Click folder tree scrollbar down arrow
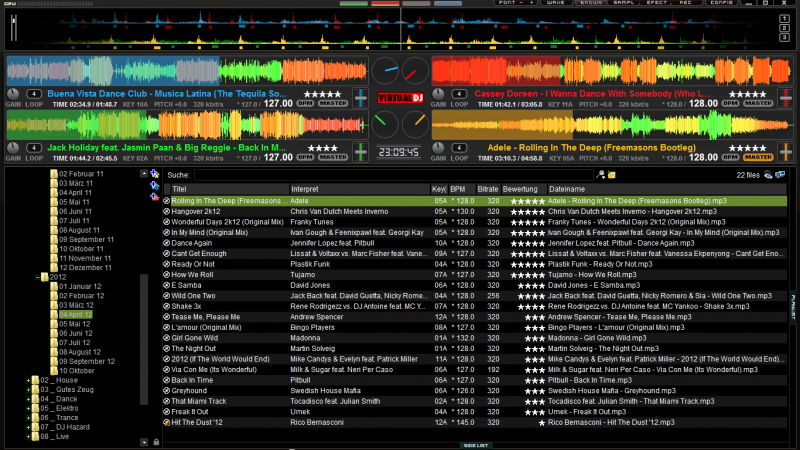 (x=144, y=442)
